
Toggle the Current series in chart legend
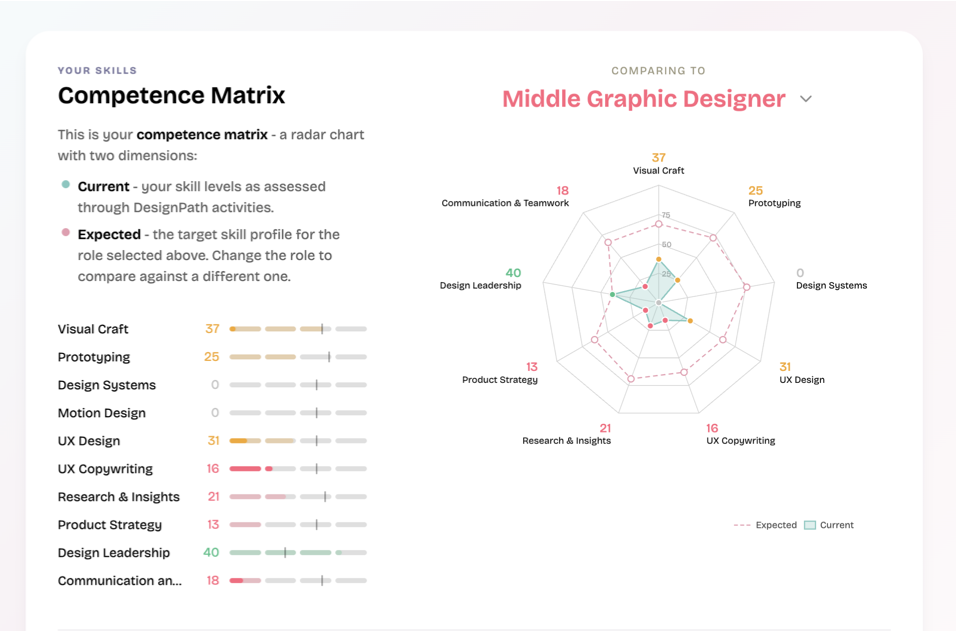click(x=829, y=525)
